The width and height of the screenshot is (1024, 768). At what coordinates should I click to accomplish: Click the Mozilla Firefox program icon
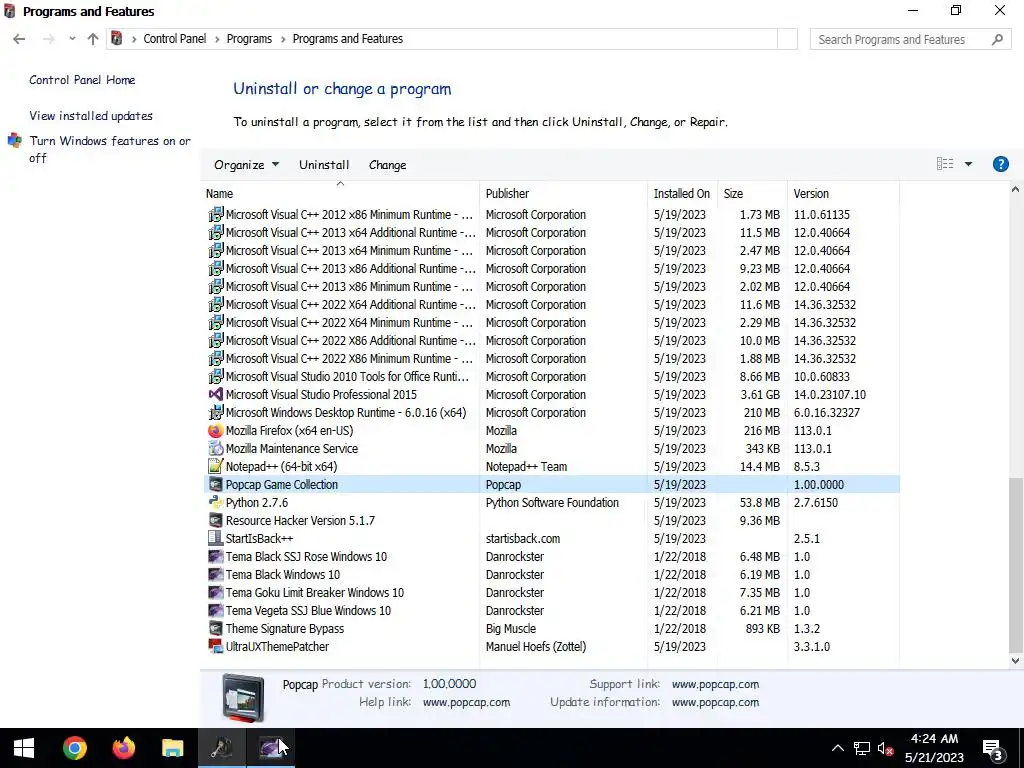[216, 431]
